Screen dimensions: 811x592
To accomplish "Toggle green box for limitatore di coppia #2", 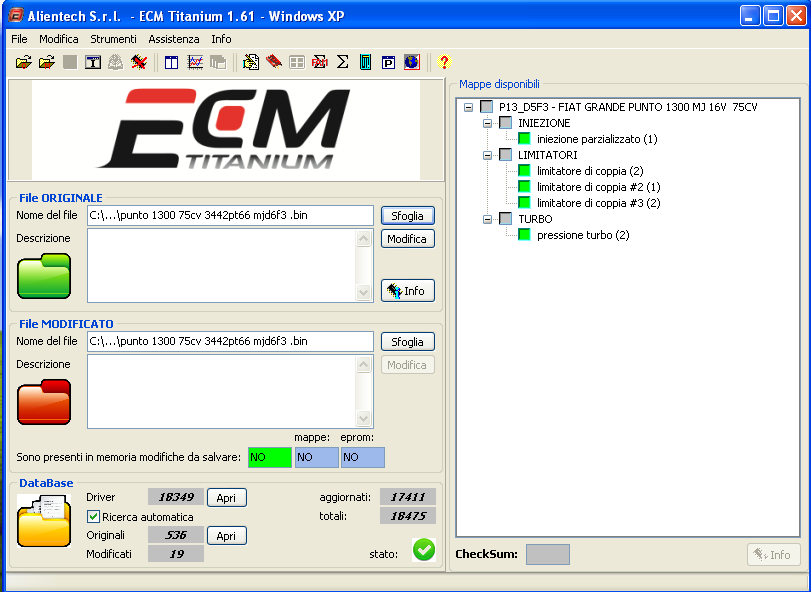I will pos(524,187).
